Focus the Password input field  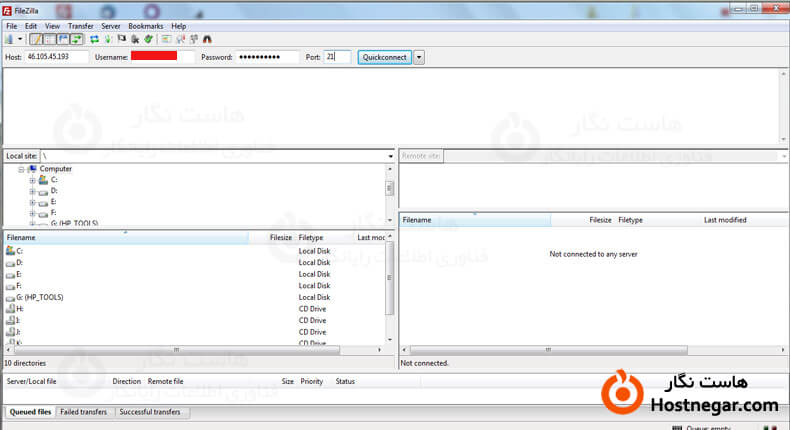point(267,57)
